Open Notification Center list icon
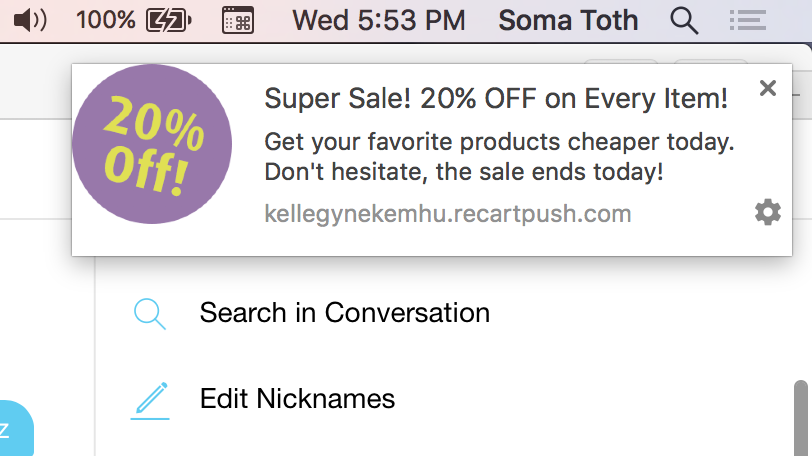The image size is (812, 456). tap(747, 21)
